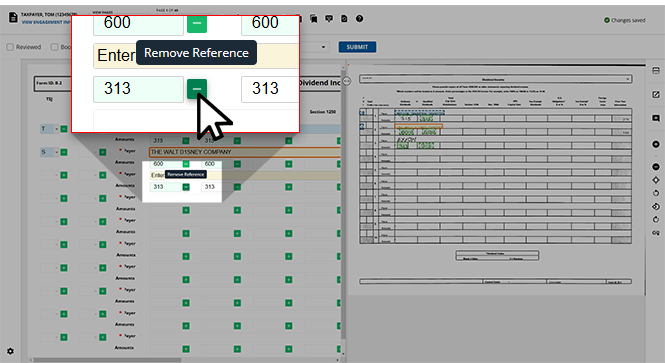Click the first 313 amount field
This screenshot has width=665, height=363.
point(165,187)
